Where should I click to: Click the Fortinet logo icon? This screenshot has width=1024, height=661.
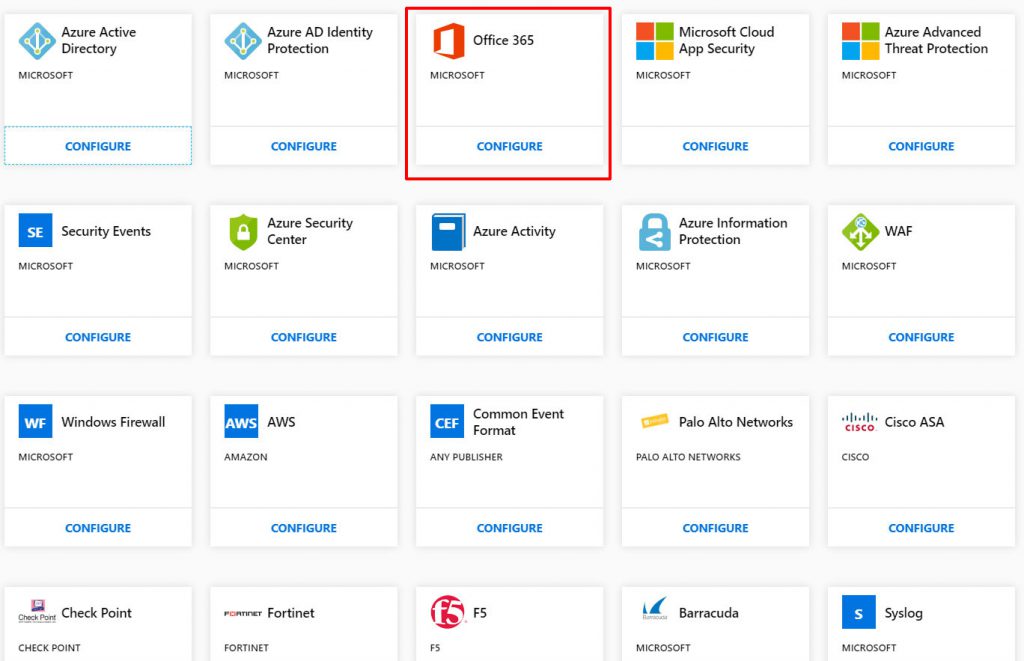(243, 613)
